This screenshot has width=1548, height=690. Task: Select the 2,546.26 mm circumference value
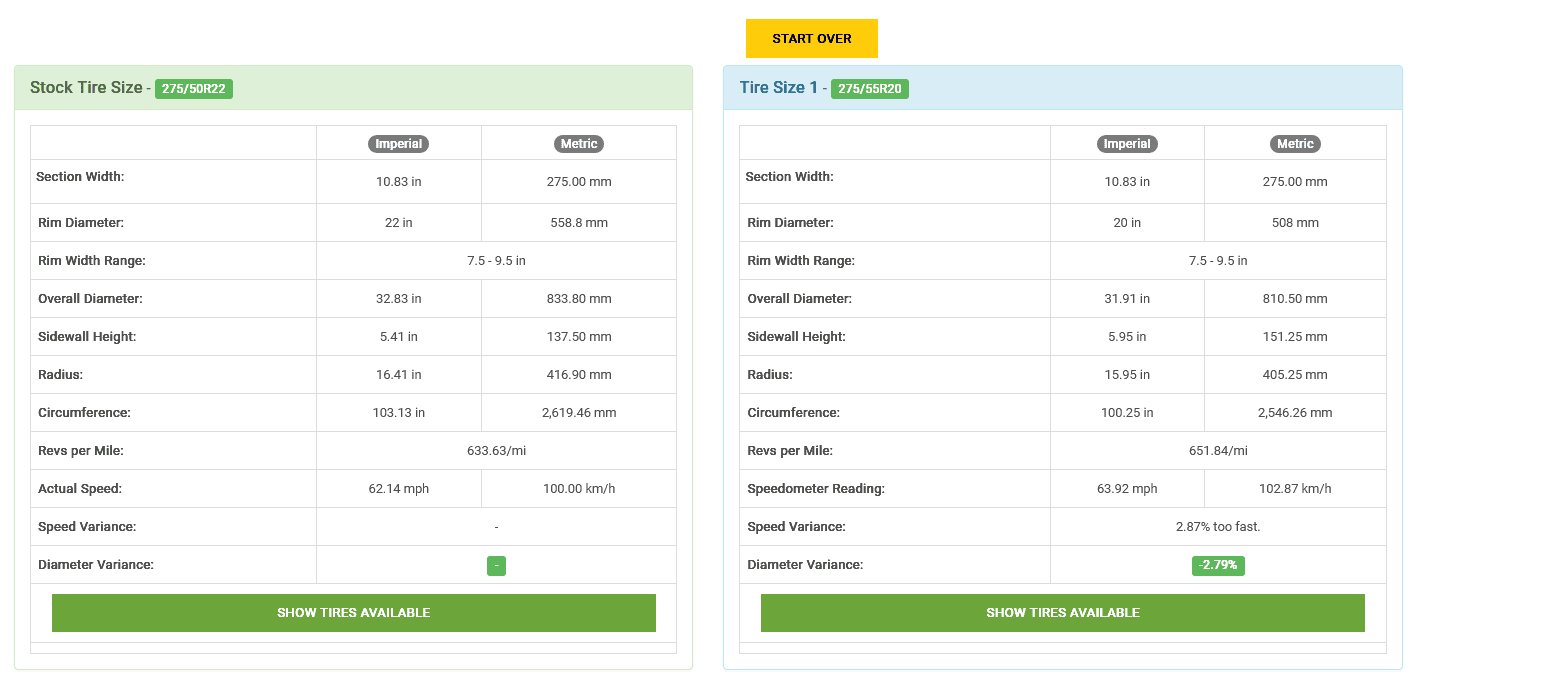click(x=1295, y=413)
